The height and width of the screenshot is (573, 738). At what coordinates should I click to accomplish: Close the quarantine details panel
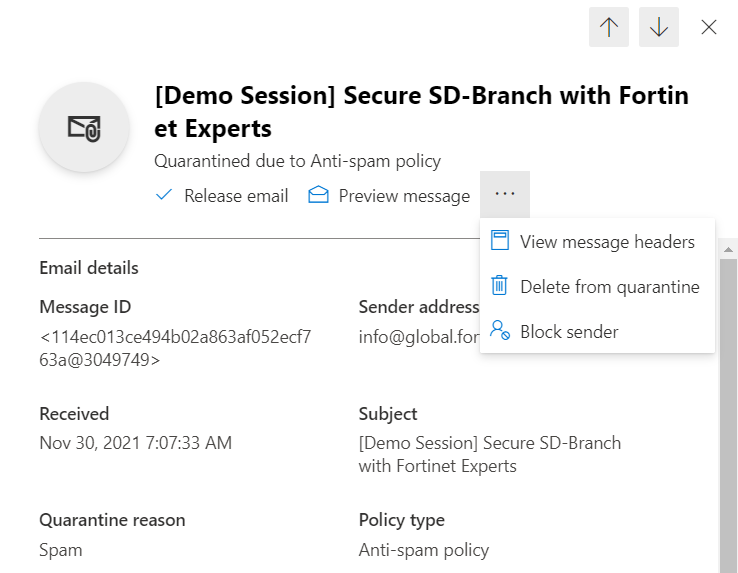click(709, 27)
